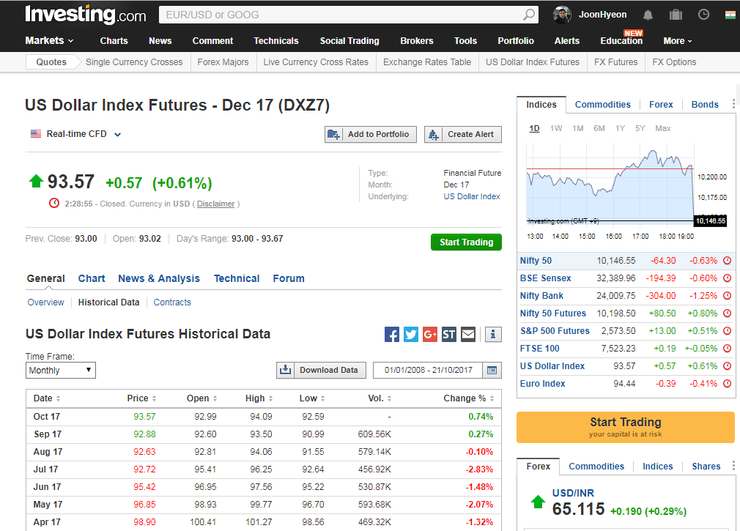Click the Jul 17 change -2.83%
The width and height of the screenshot is (740, 531).
[479, 470]
